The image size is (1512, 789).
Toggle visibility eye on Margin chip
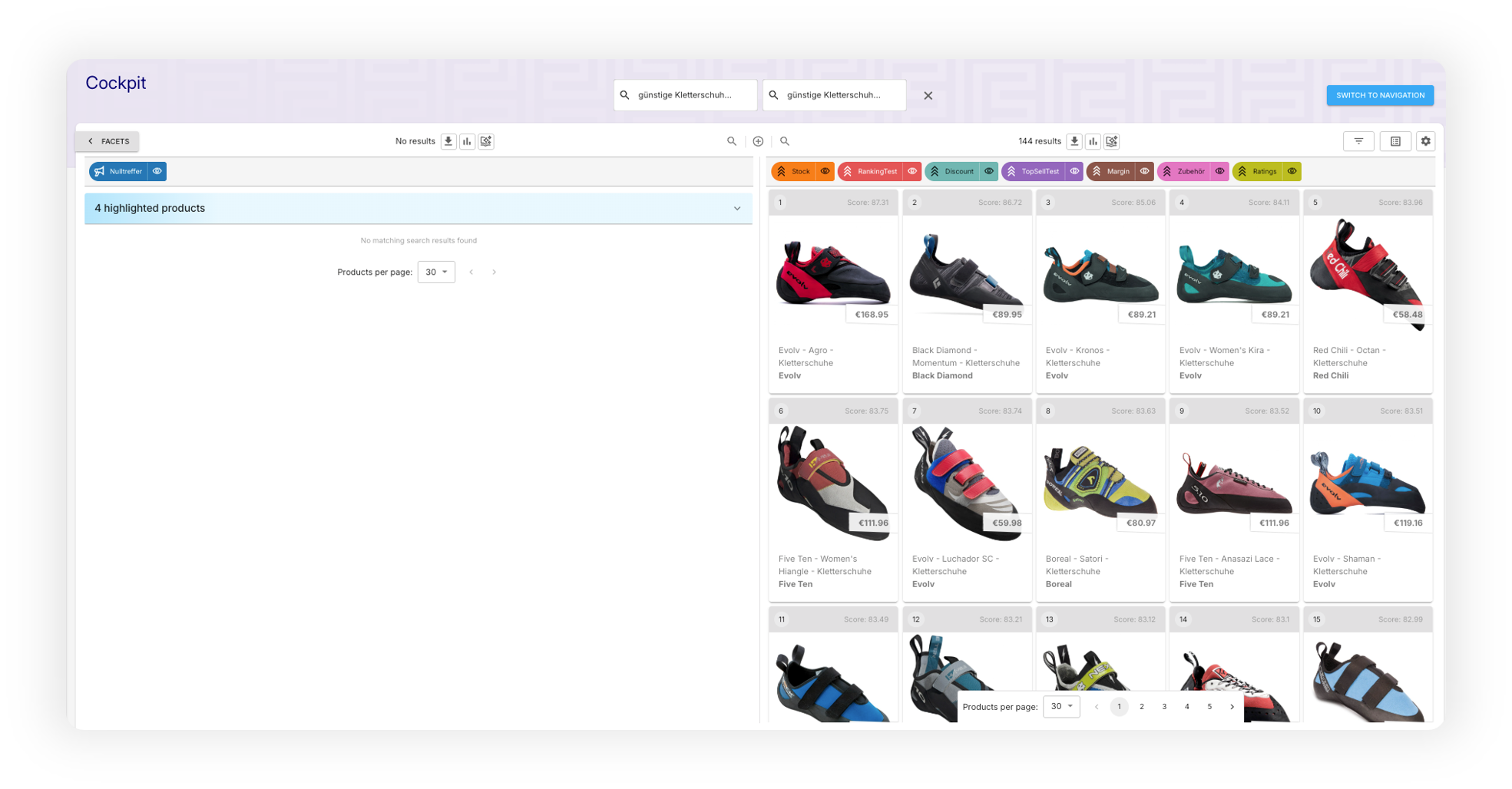coord(1144,171)
